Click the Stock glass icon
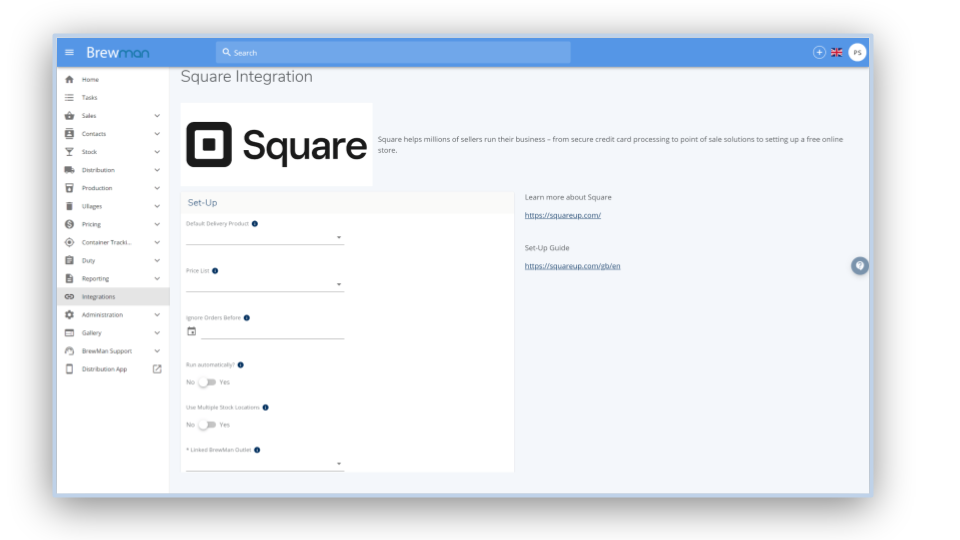The height and width of the screenshot is (540, 960). click(x=69, y=152)
